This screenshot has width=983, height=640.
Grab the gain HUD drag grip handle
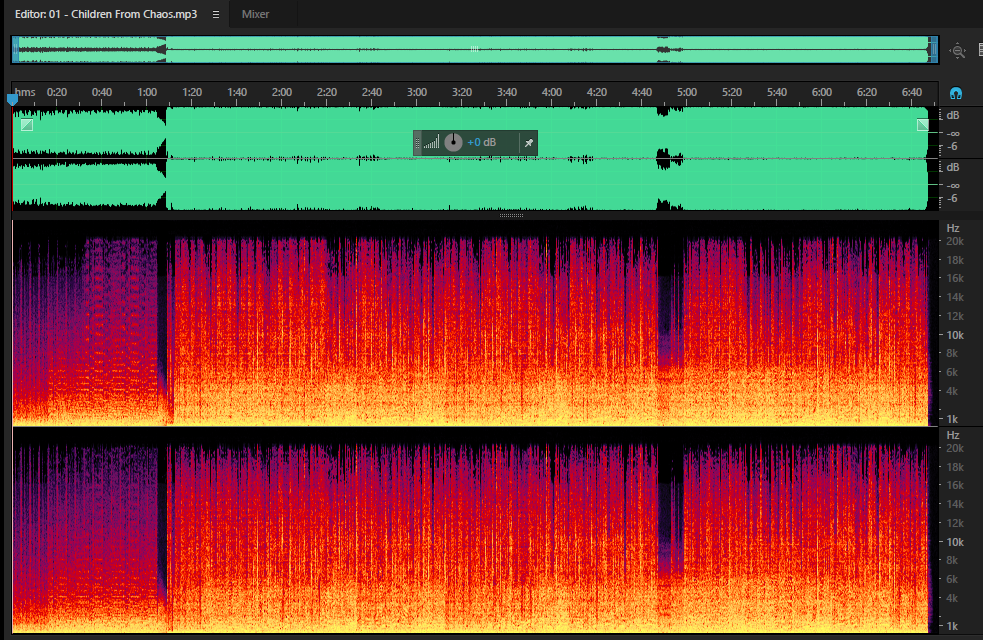coord(418,143)
